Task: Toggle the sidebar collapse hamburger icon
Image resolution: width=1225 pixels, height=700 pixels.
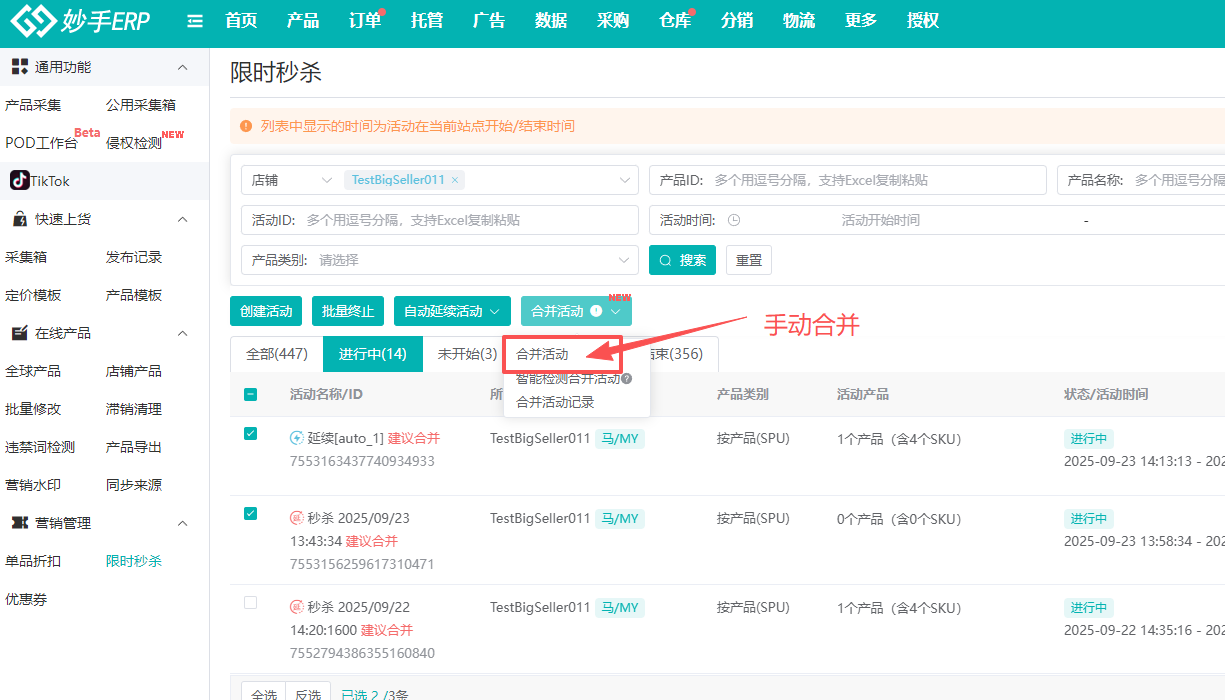Action: point(195,21)
